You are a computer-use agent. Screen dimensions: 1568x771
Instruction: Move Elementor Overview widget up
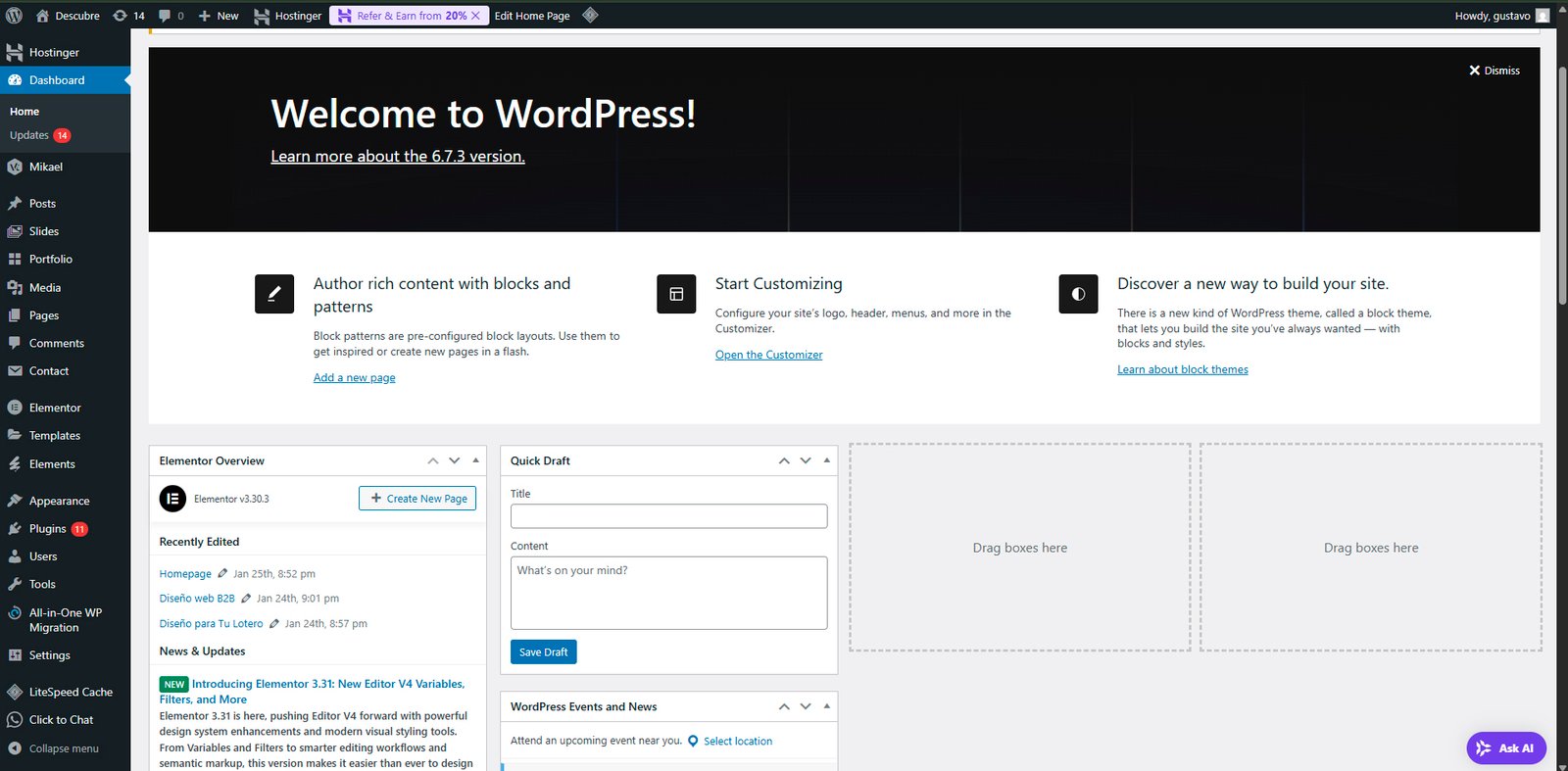pyautogui.click(x=433, y=460)
